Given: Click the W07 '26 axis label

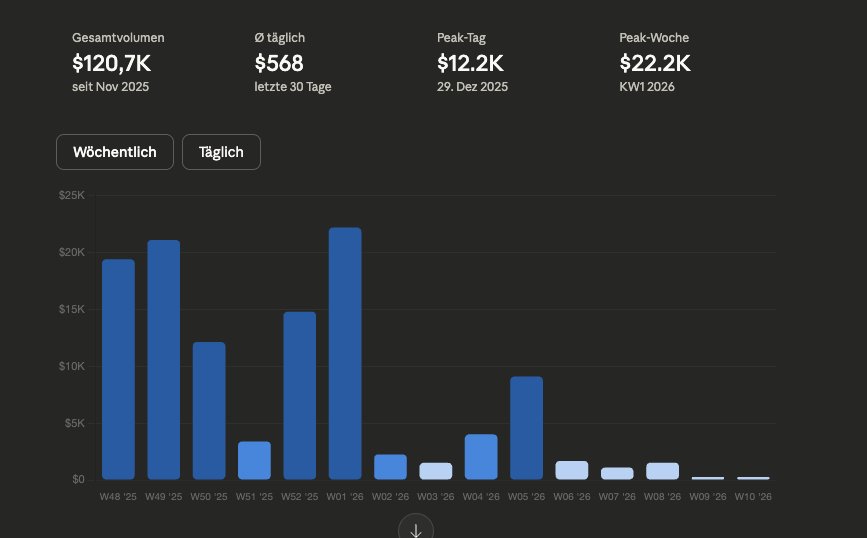Looking at the screenshot, I should tap(617, 496).
